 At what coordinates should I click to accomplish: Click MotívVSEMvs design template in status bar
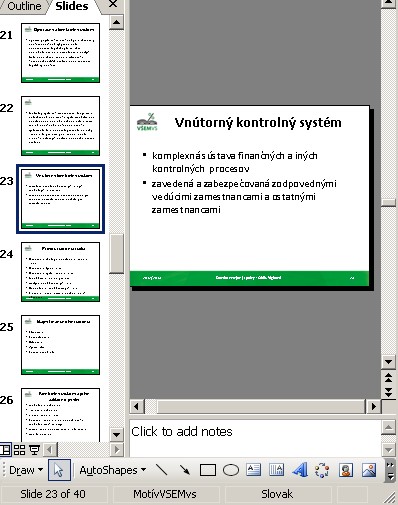coord(165,494)
